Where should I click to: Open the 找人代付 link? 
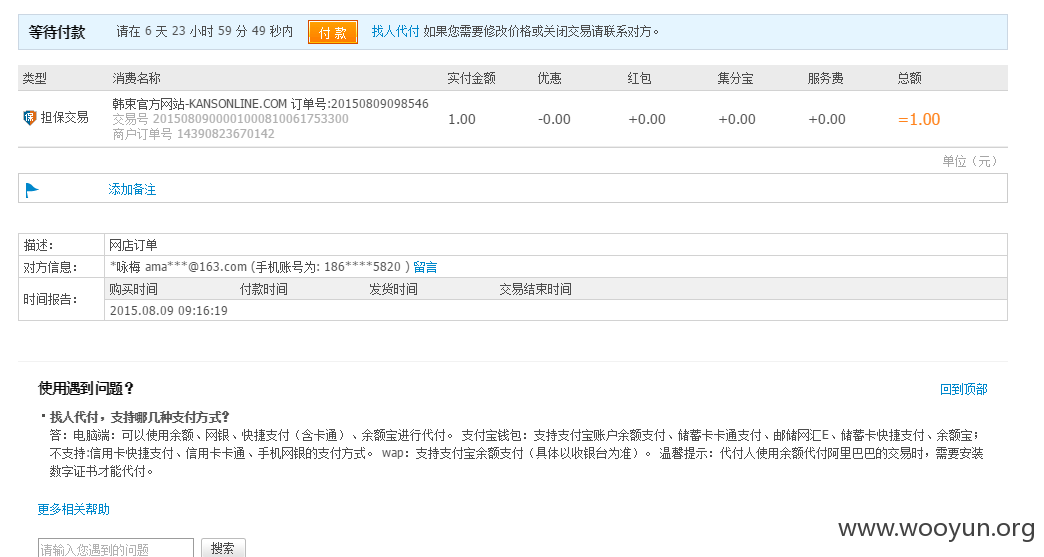pos(395,31)
